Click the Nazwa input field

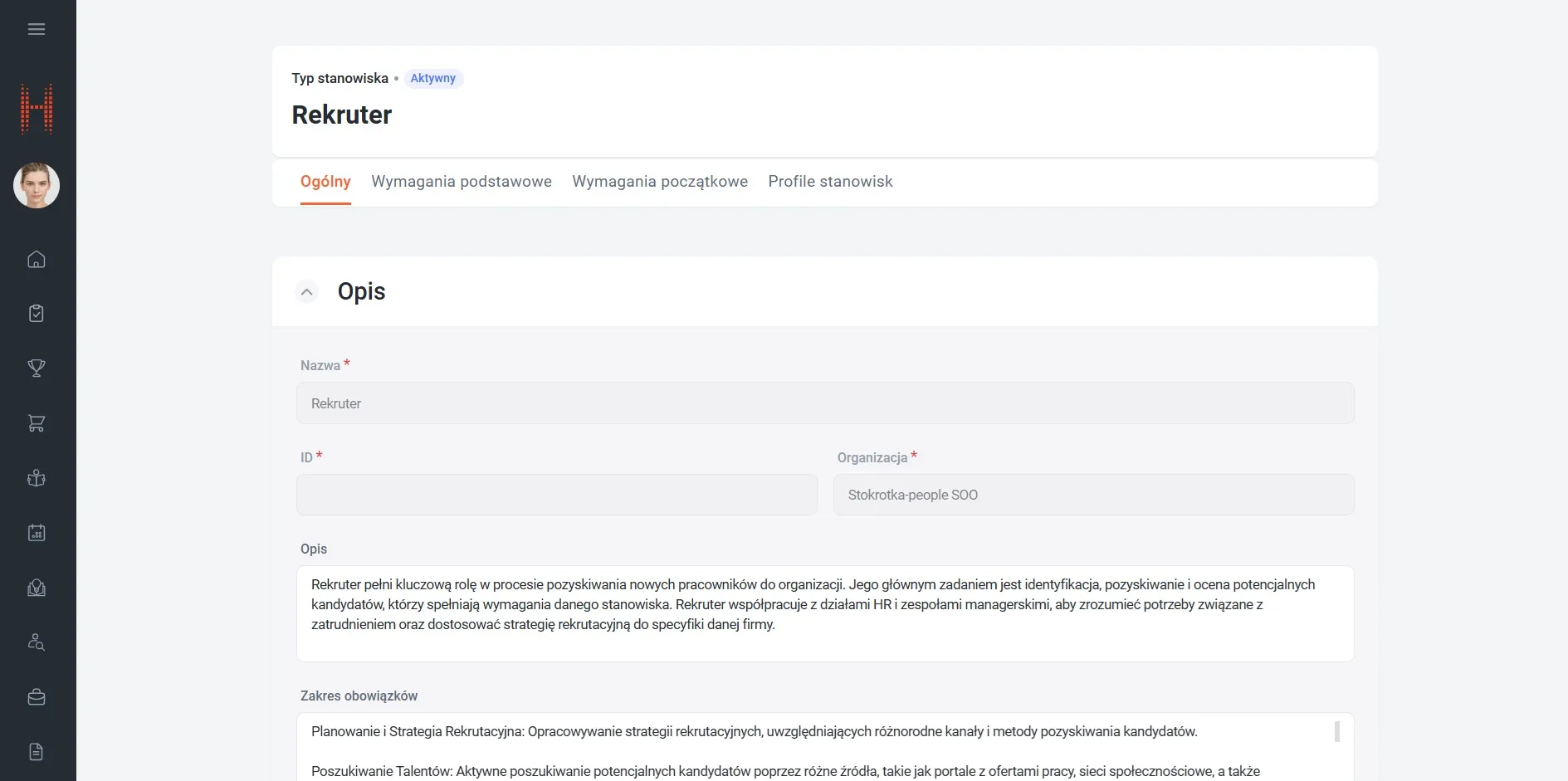tap(825, 403)
